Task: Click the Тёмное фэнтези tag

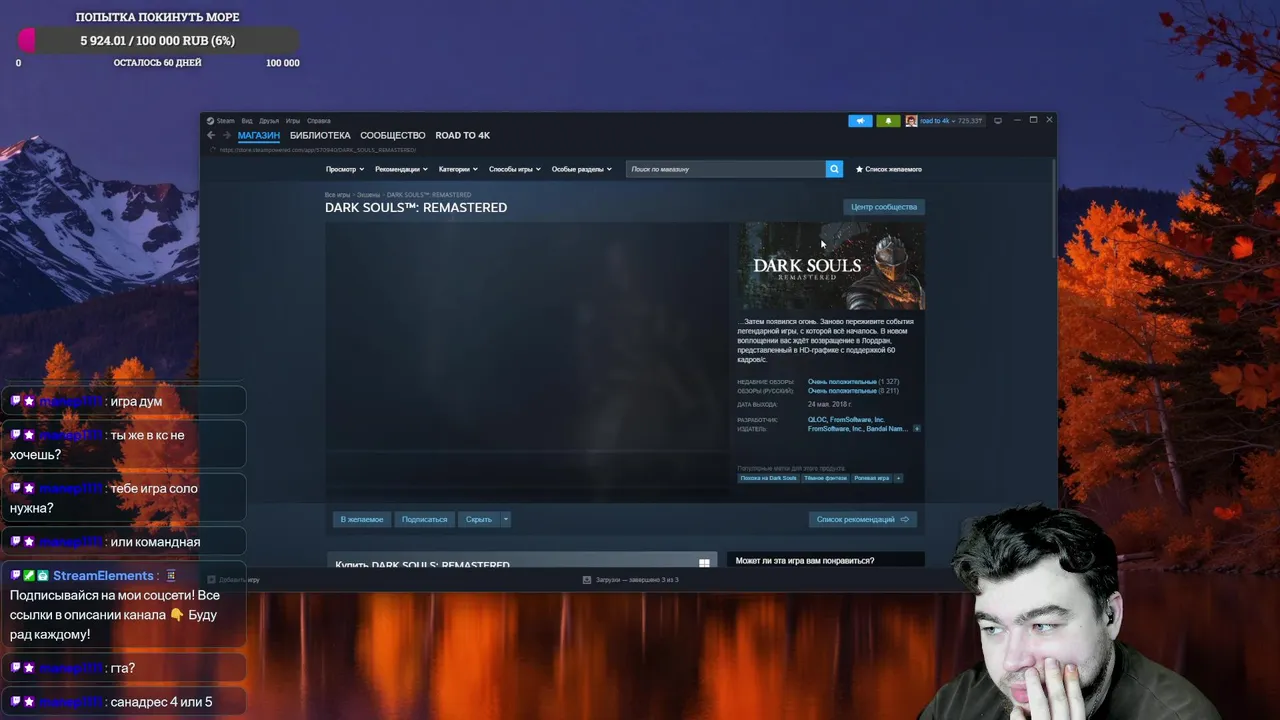Action: pyautogui.click(x=826, y=478)
